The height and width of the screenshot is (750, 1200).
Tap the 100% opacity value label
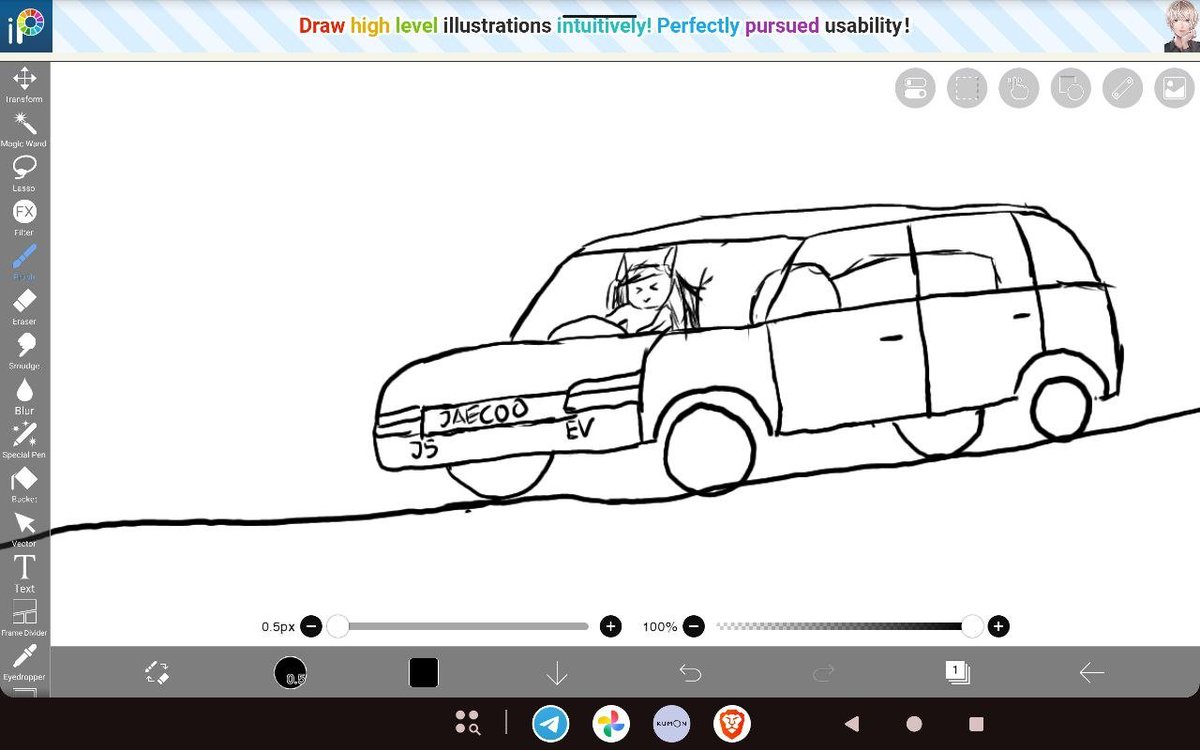coord(659,627)
